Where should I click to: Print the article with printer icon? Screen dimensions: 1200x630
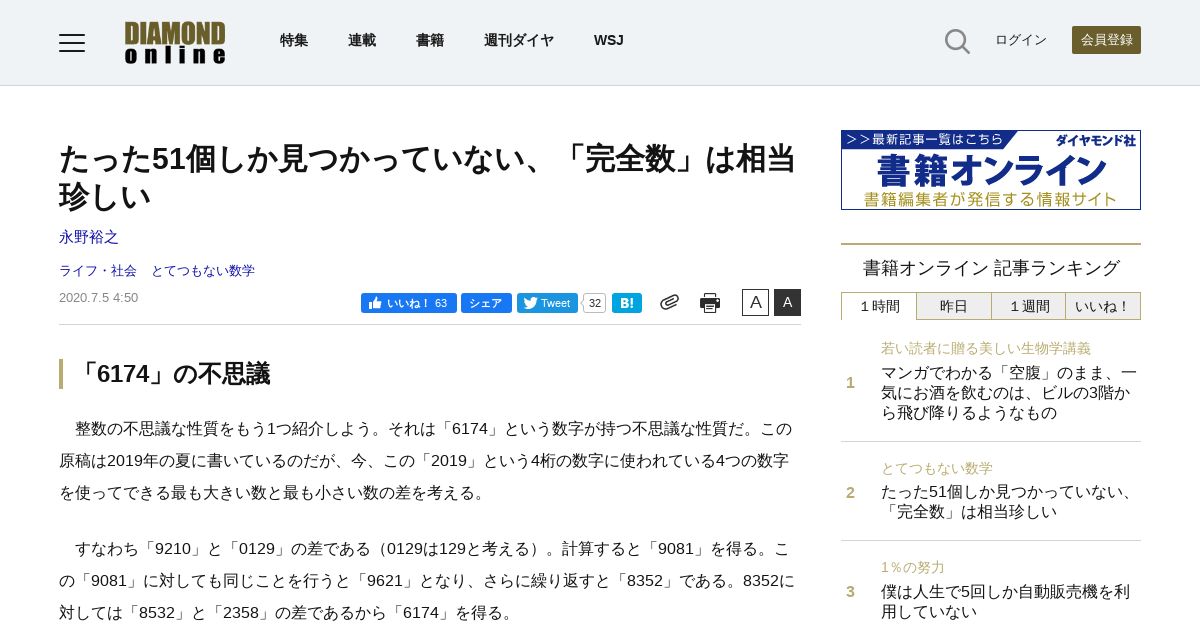pyautogui.click(x=710, y=303)
